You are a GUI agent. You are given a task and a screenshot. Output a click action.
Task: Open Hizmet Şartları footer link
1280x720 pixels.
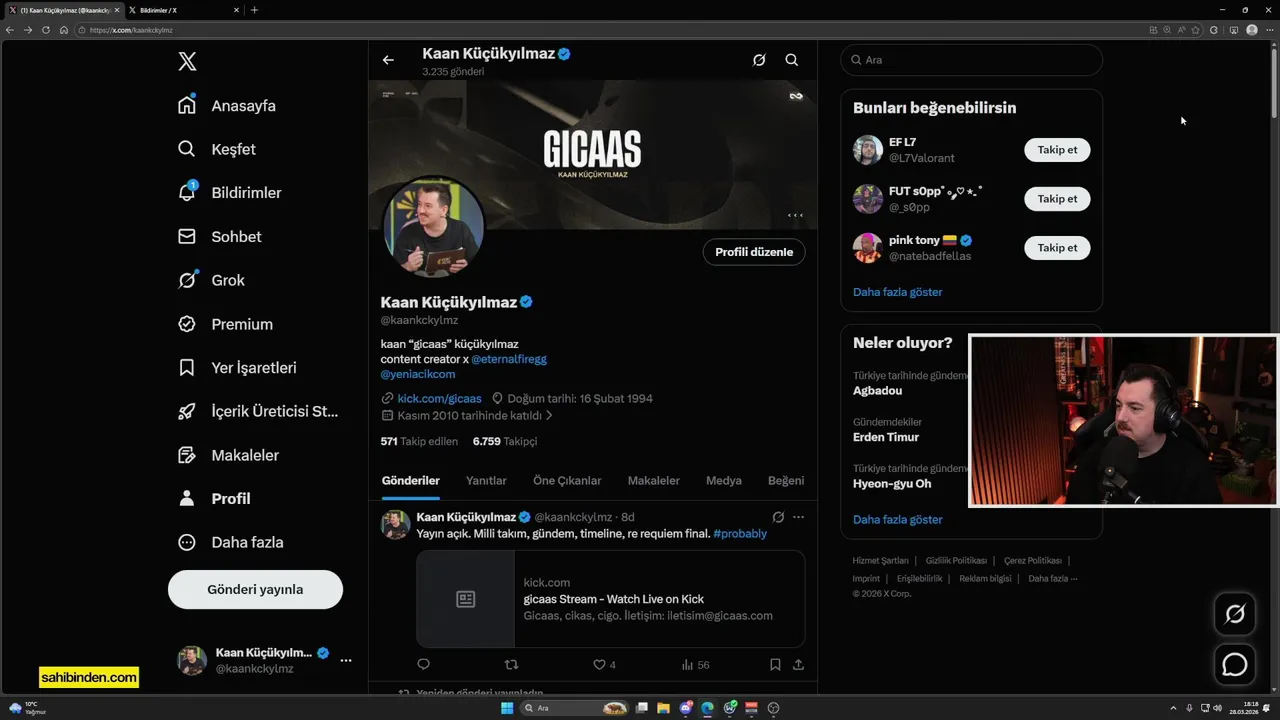[x=880, y=561]
